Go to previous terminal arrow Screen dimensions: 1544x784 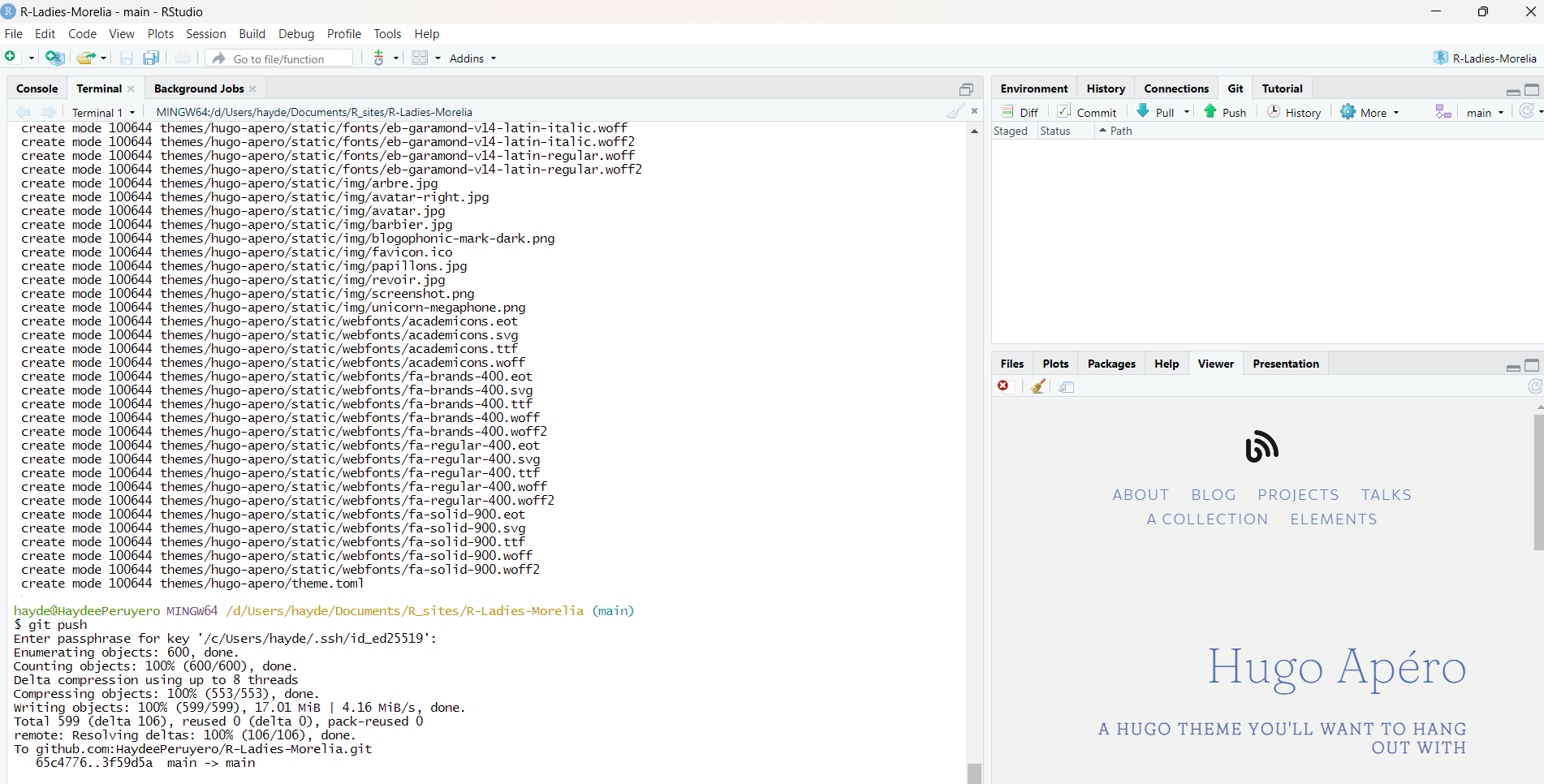tap(24, 112)
